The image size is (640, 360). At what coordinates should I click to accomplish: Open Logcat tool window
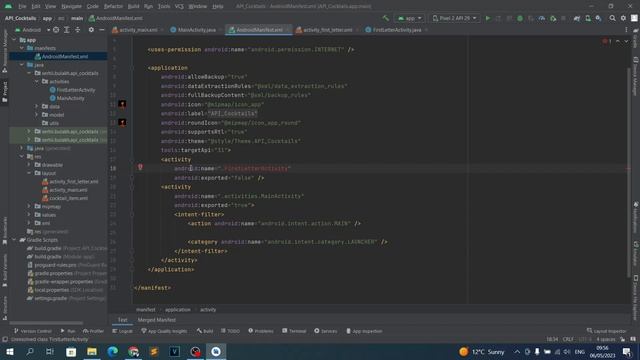(122, 331)
